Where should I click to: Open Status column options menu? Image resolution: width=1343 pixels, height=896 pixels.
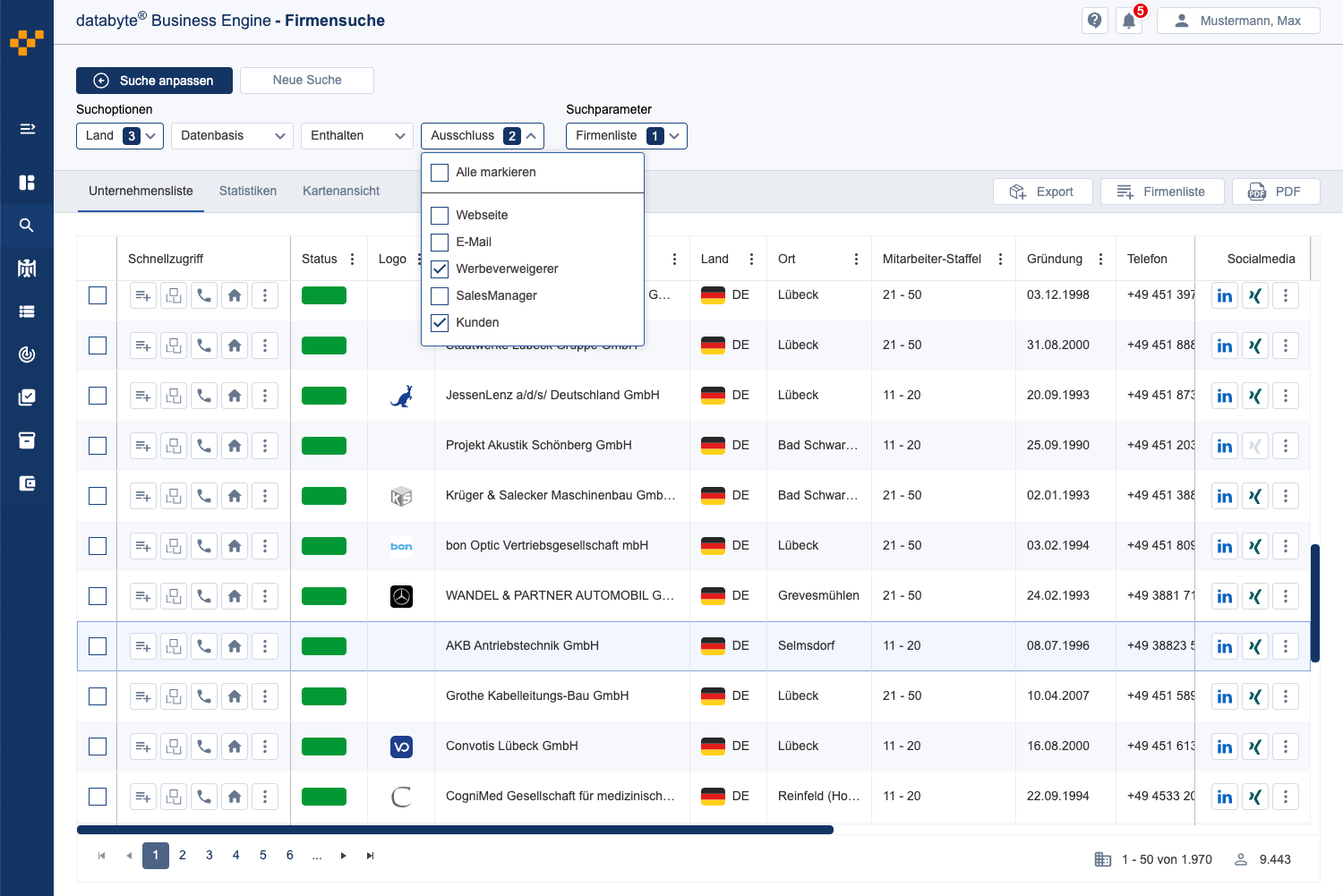pos(353,259)
